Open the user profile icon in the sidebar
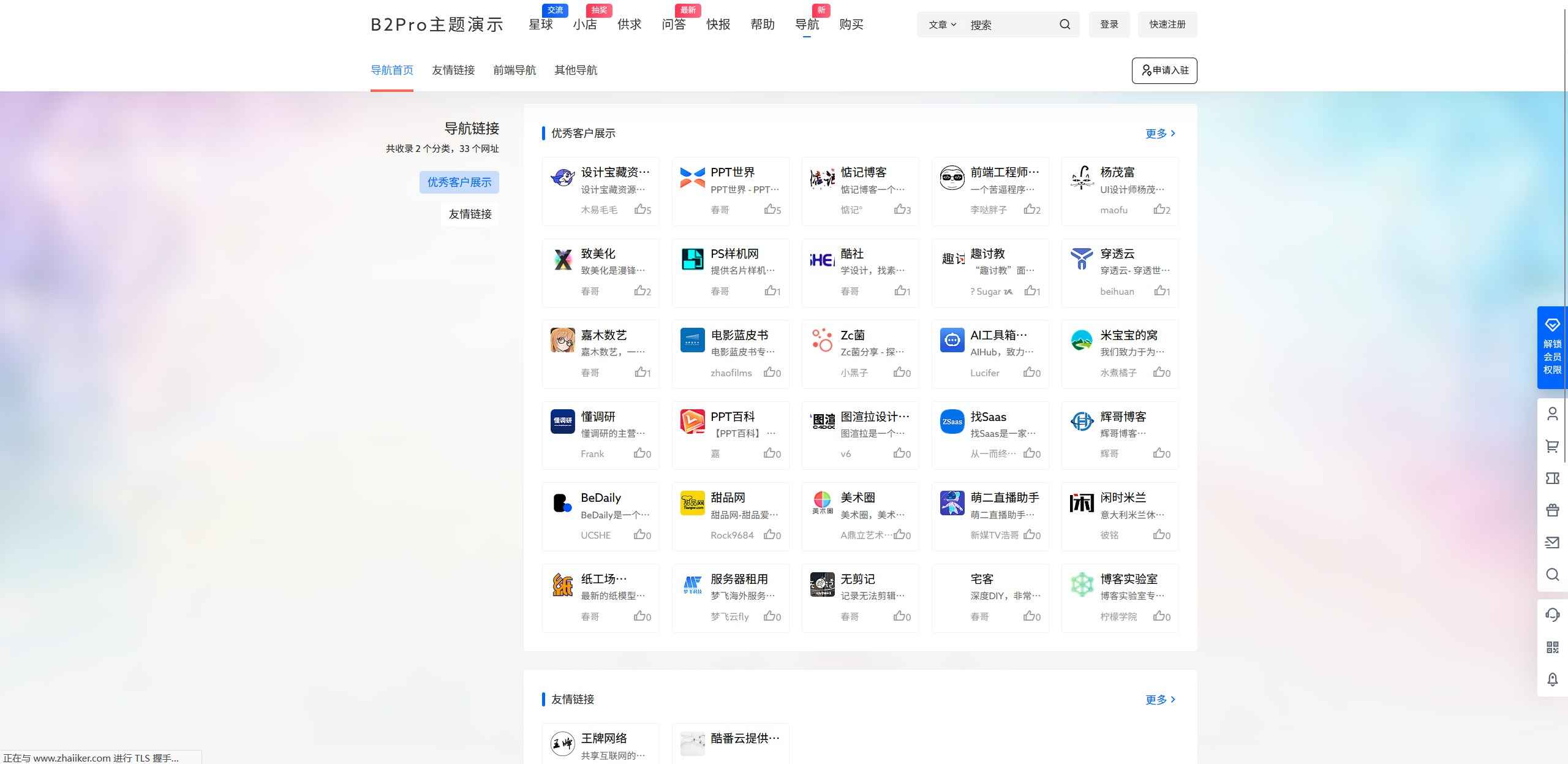Image resolution: width=1568 pixels, height=764 pixels. 1553,414
